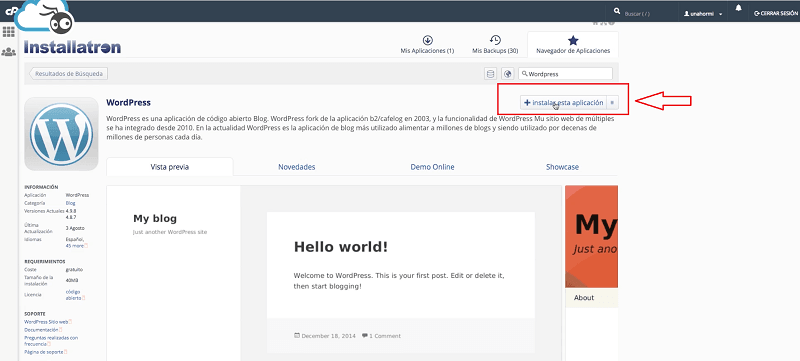Open the código abierto license link
800x361 pixels.
[73, 295]
